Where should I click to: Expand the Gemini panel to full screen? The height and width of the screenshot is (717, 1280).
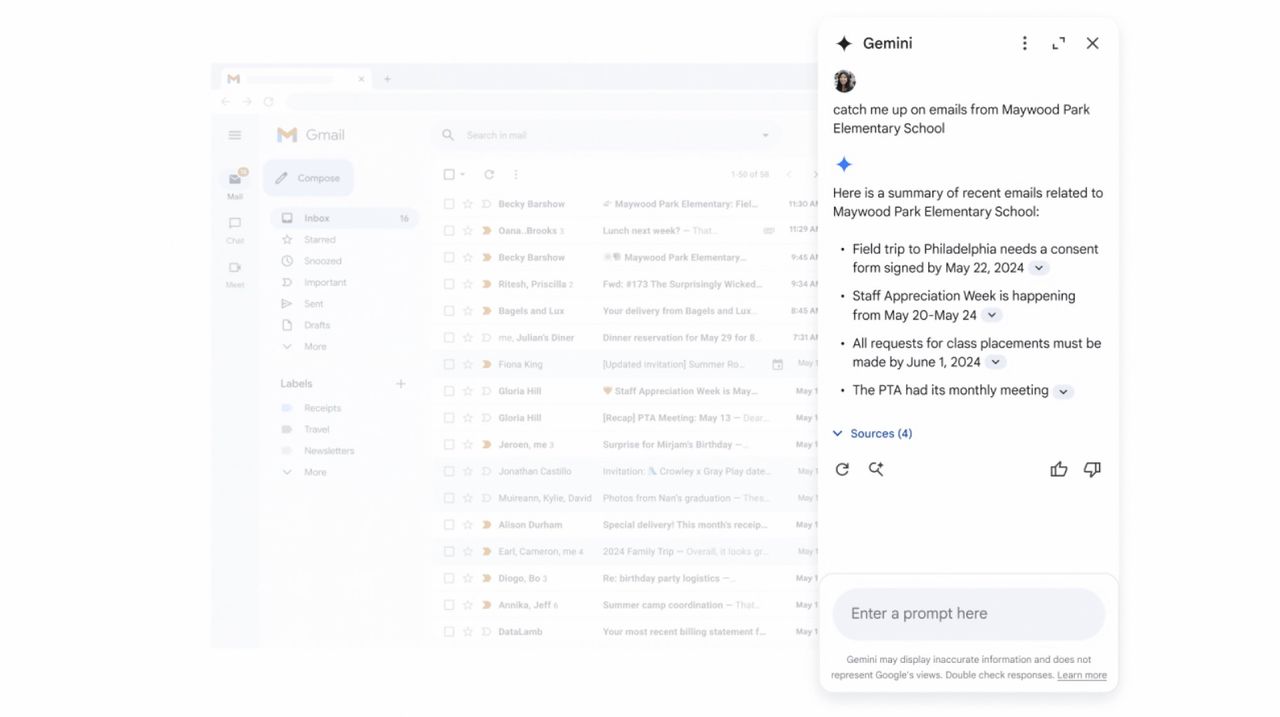coord(1058,43)
